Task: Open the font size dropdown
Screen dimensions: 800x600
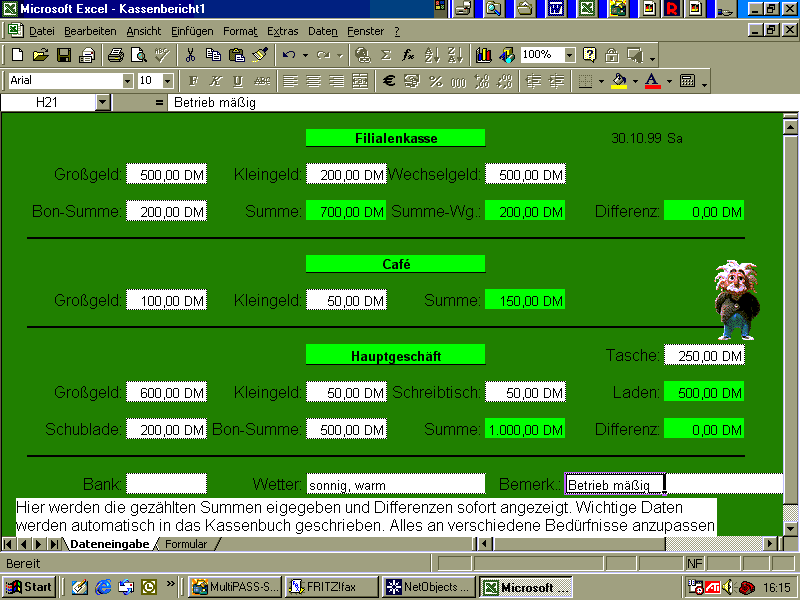Action: (x=167, y=81)
